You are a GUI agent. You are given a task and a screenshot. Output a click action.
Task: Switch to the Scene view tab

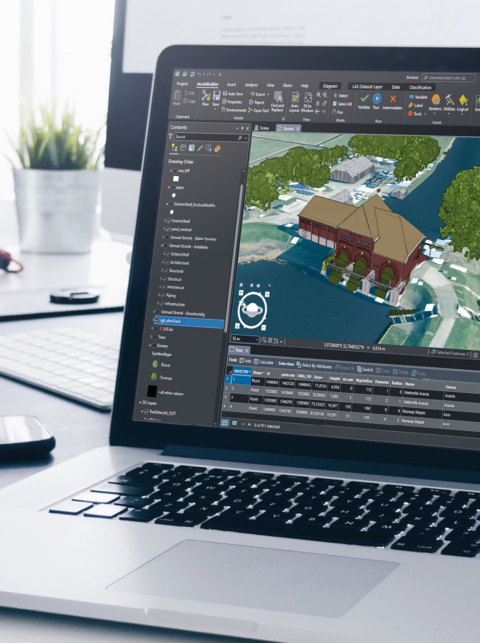point(262,128)
